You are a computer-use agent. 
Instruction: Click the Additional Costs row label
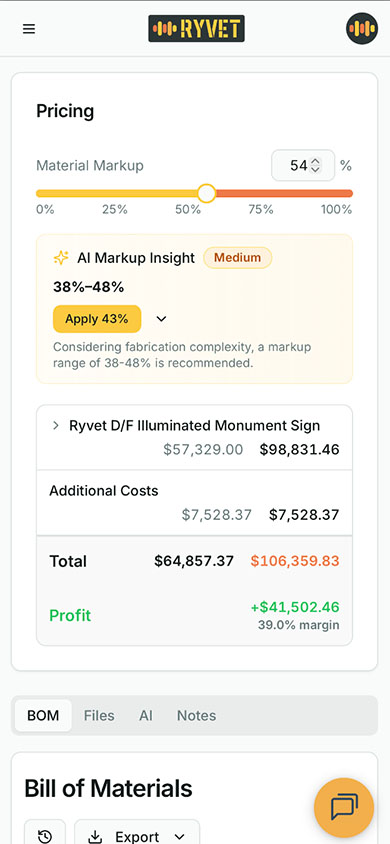(x=104, y=491)
